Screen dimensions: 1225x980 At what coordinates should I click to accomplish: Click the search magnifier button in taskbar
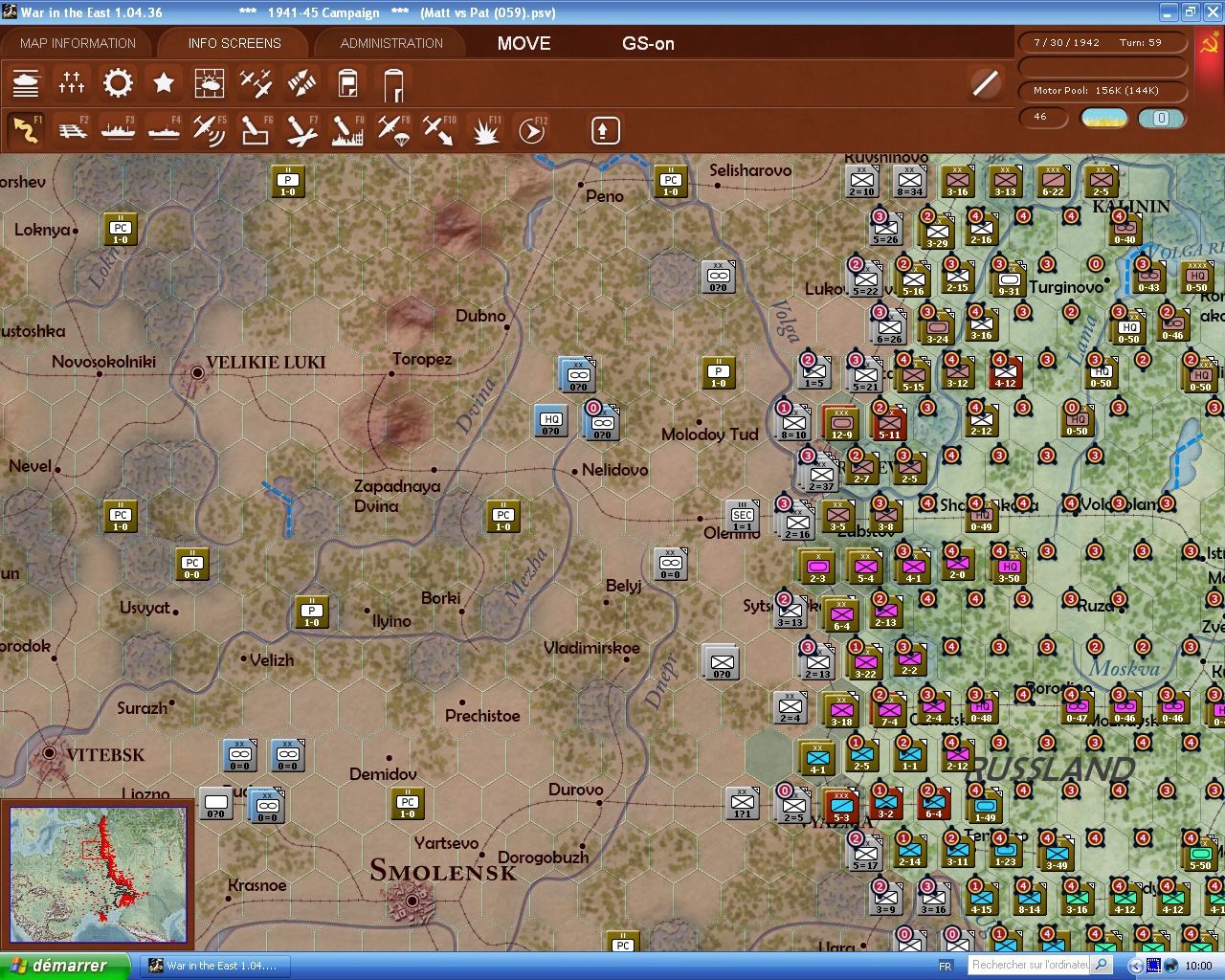tap(1102, 965)
